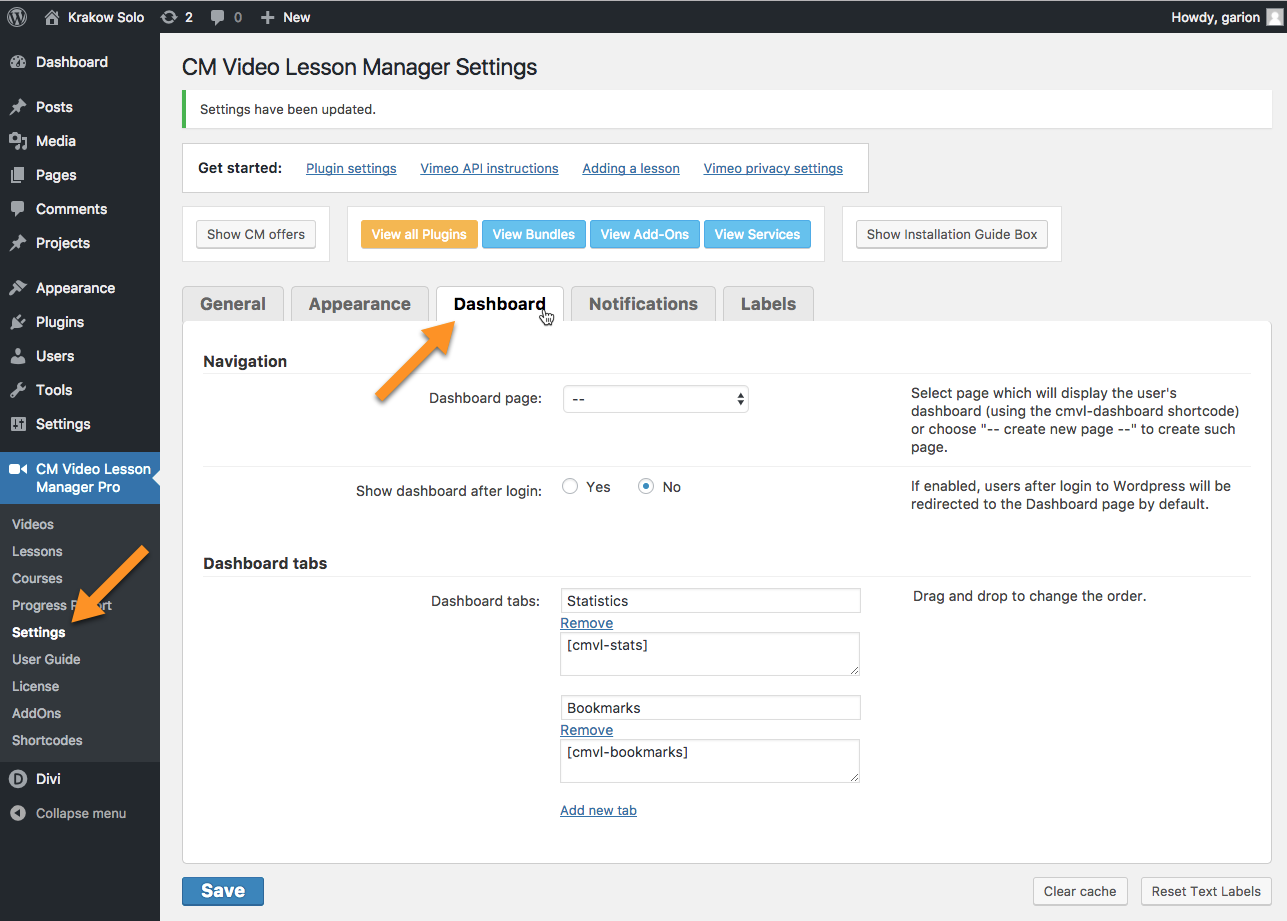Click the Settings sliders icon in sidebar
1287x921 pixels.
pos(18,424)
